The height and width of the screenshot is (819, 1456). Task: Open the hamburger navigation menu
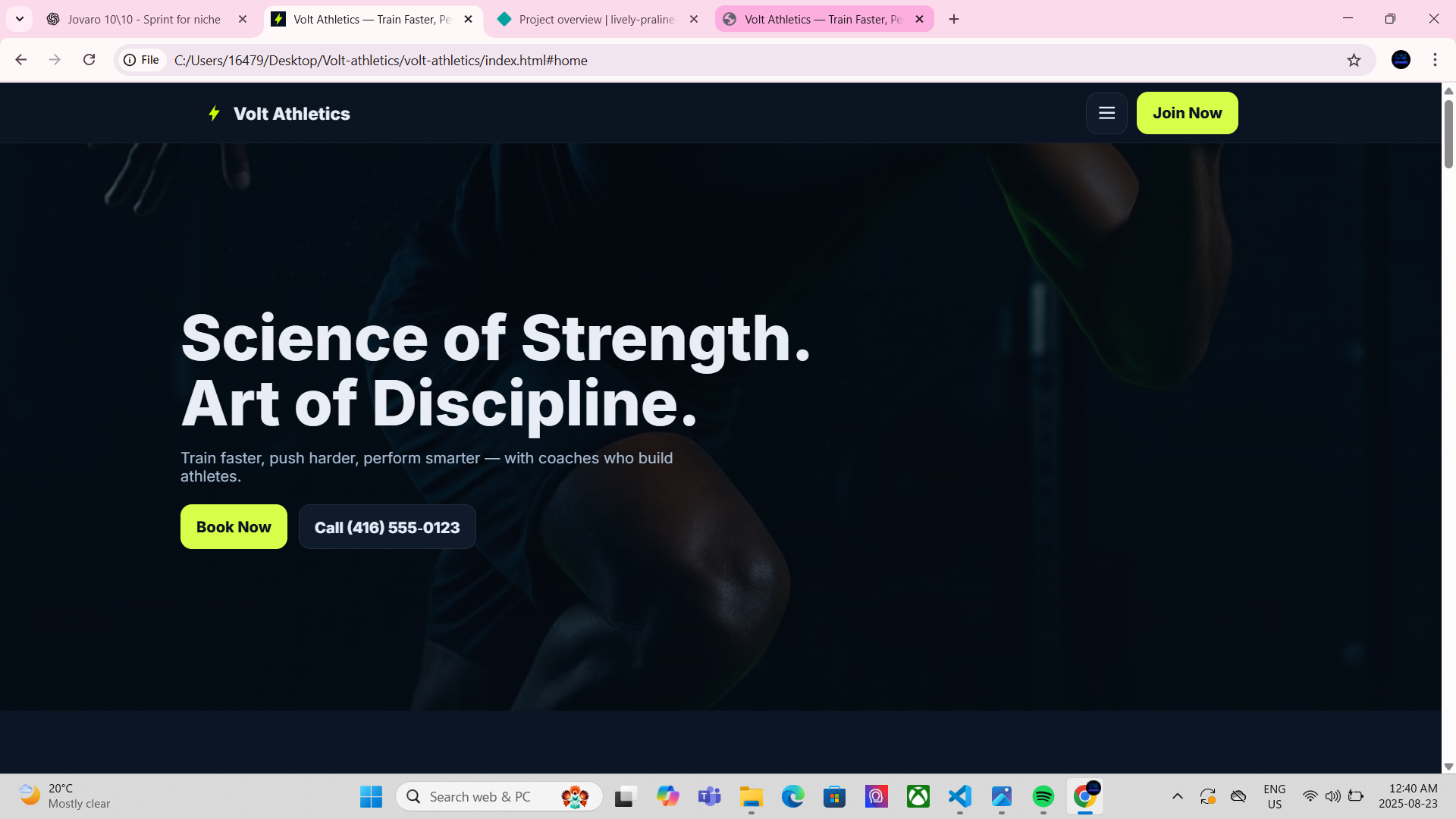pyautogui.click(x=1106, y=113)
